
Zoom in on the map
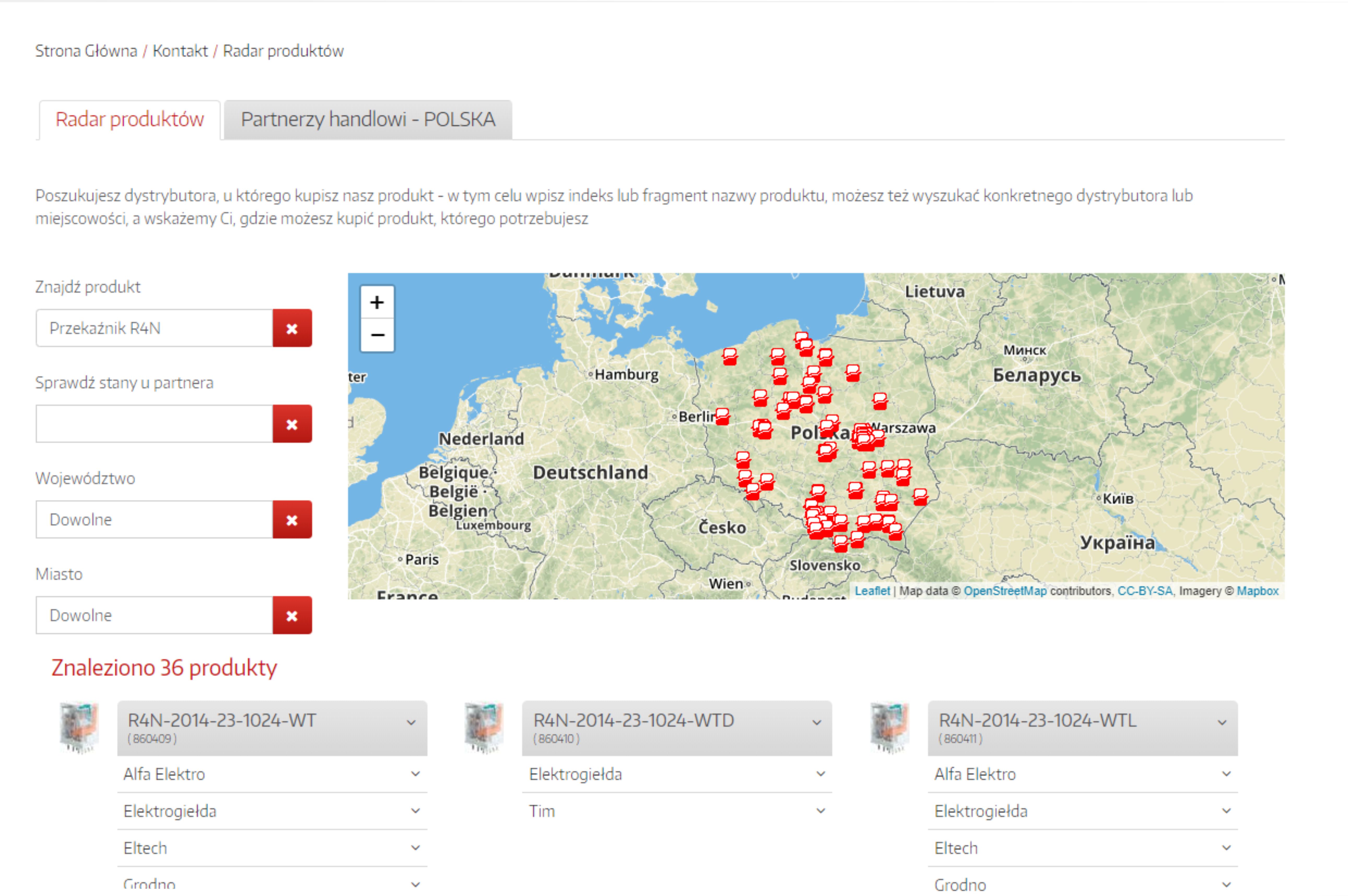coord(377,302)
